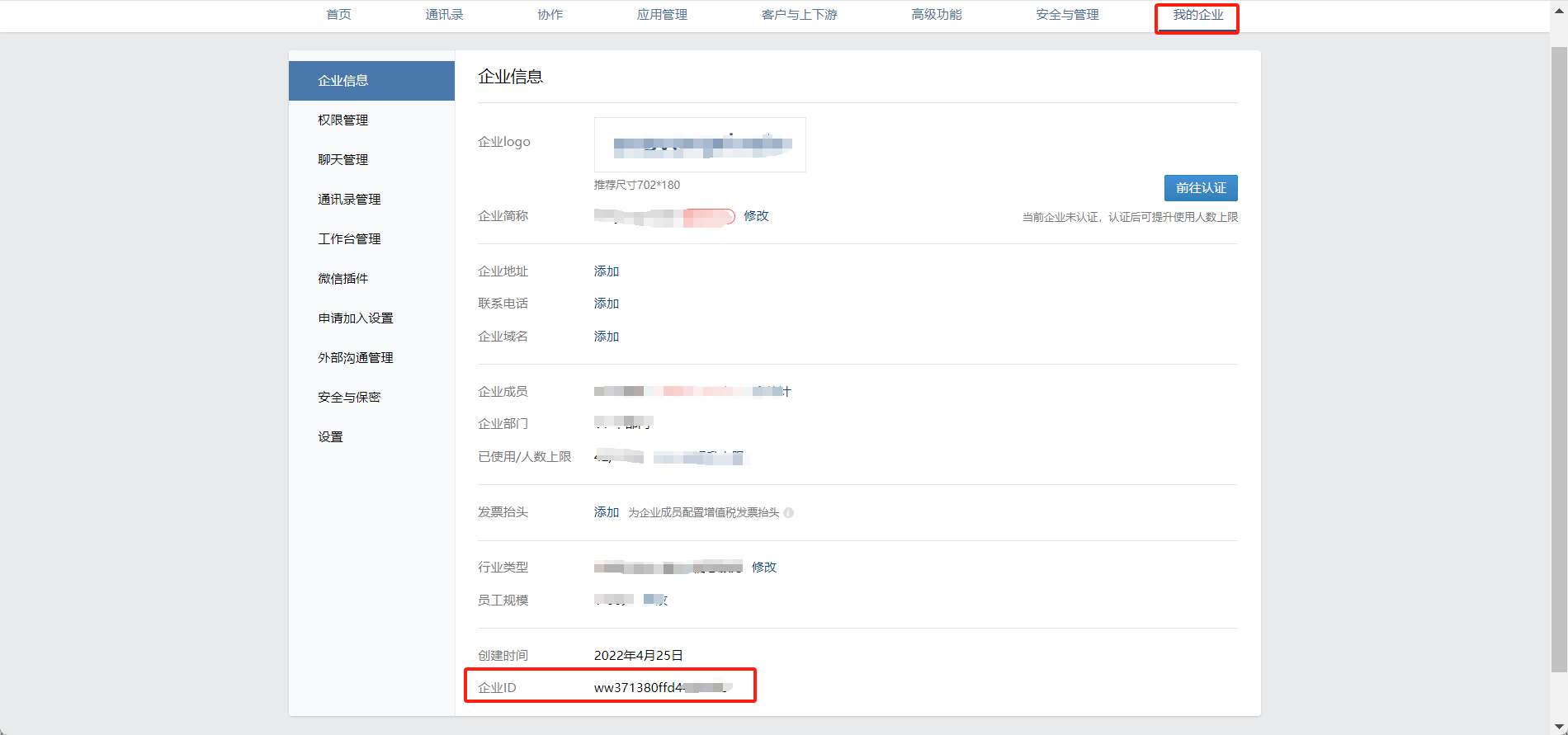
Task: Switch to the 安全与管理 navigation tab
Action: [1067, 15]
